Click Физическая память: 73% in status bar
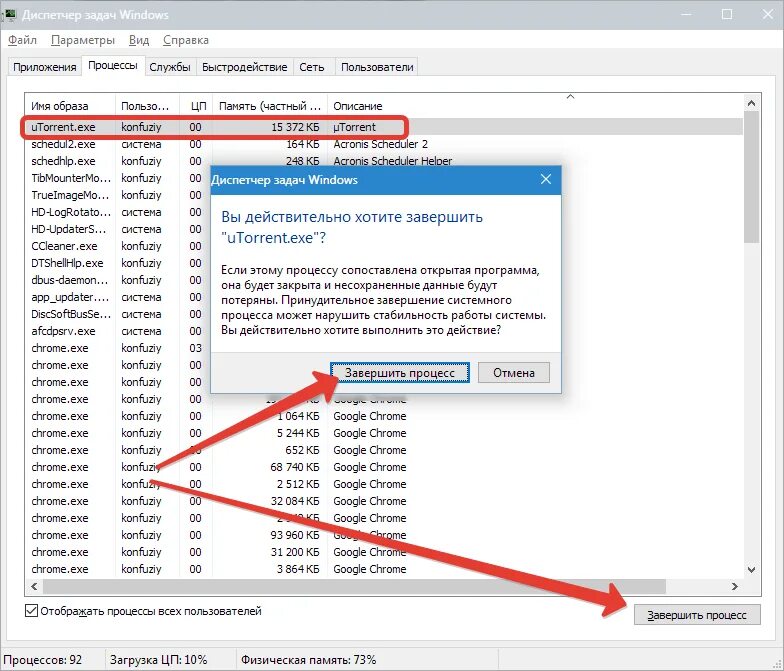 point(308,660)
